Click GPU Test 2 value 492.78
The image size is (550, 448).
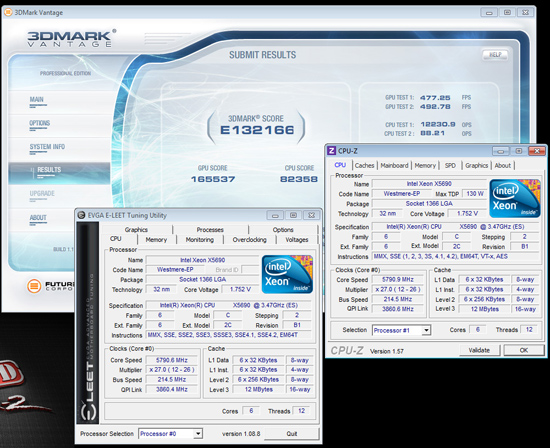pos(435,107)
